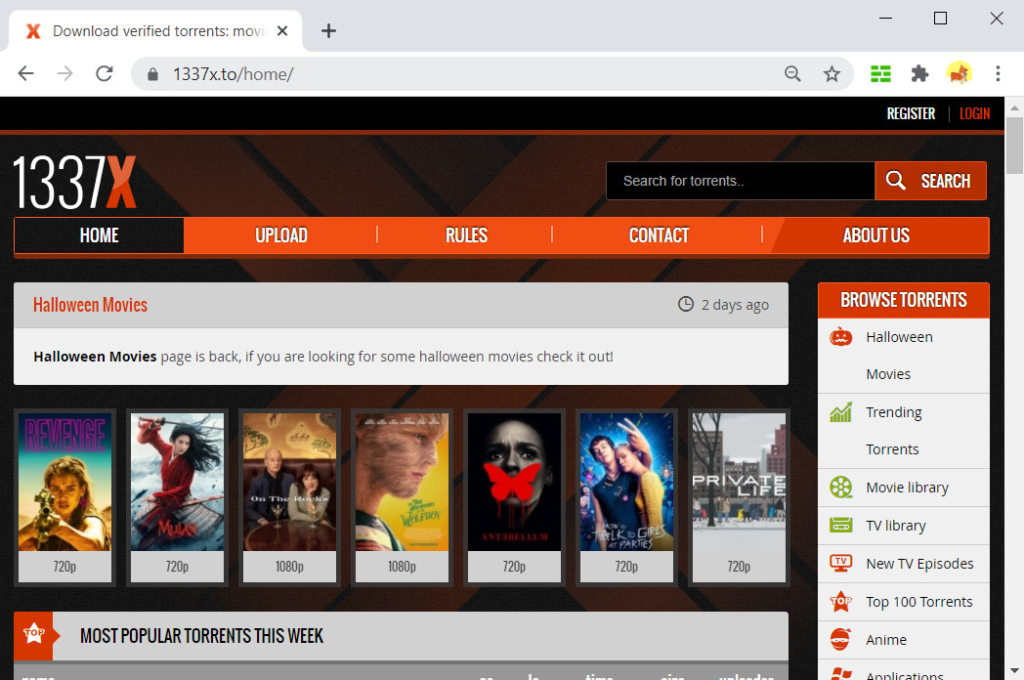
Task: Maximize the Chrome window
Action: pyautogui.click(x=940, y=18)
